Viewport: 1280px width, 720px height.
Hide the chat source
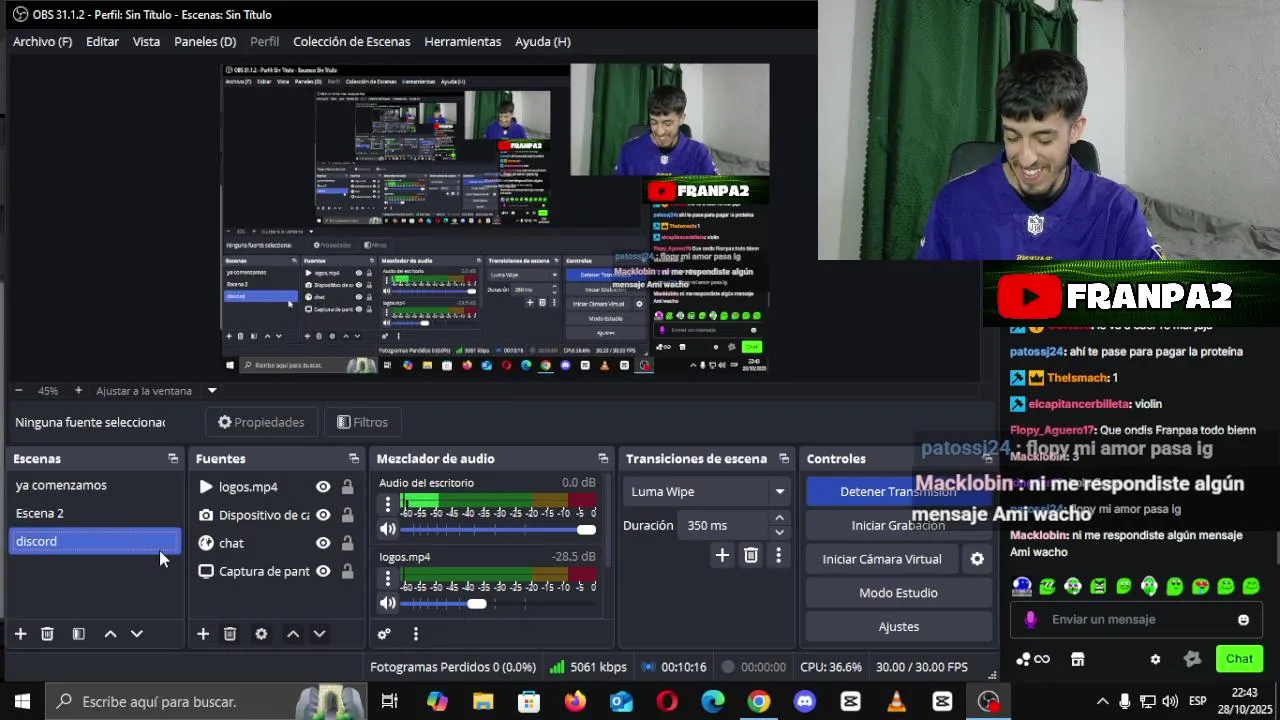pyautogui.click(x=323, y=543)
